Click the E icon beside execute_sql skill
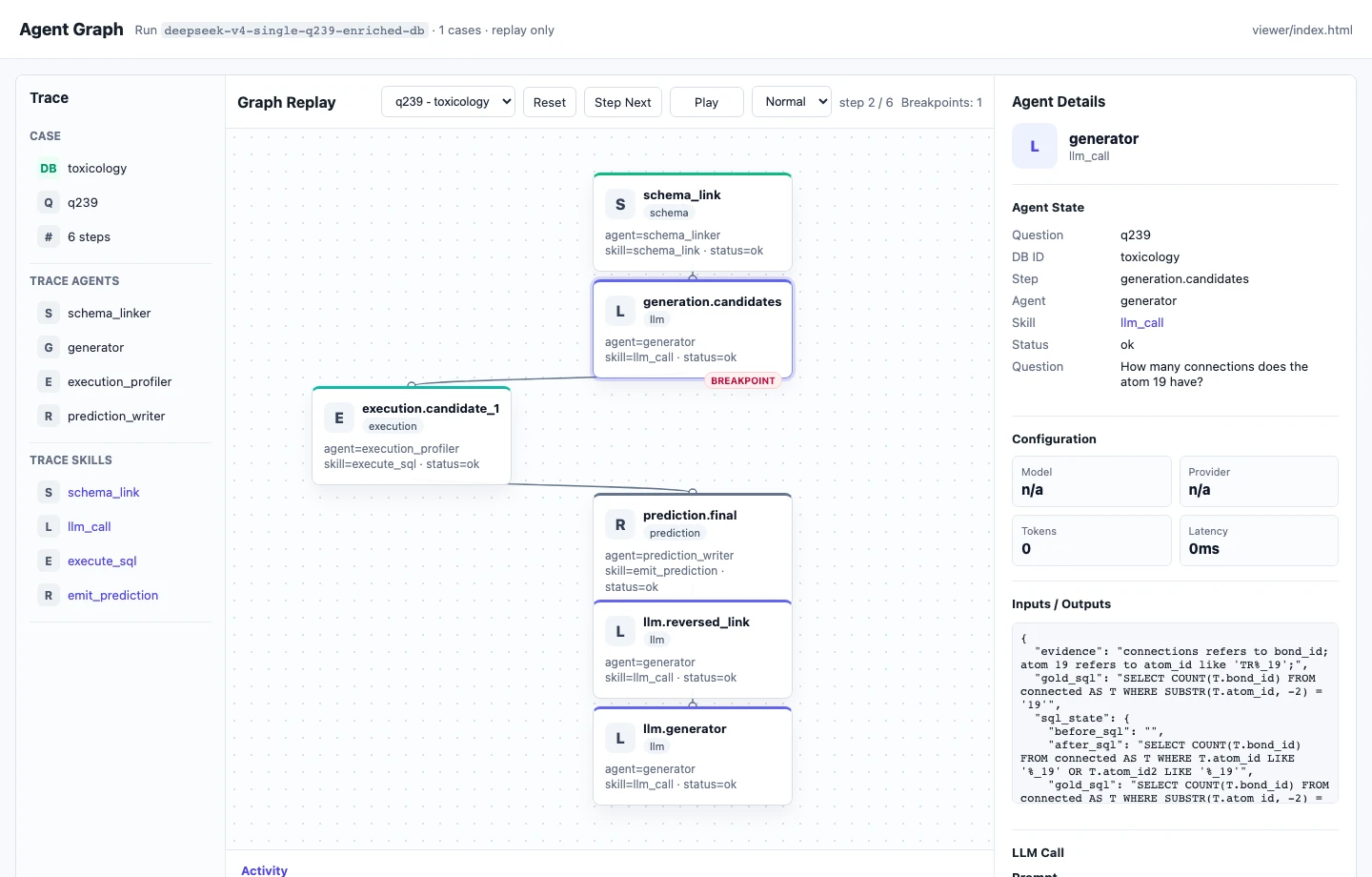This screenshot has width=1372, height=877. click(49, 561)
